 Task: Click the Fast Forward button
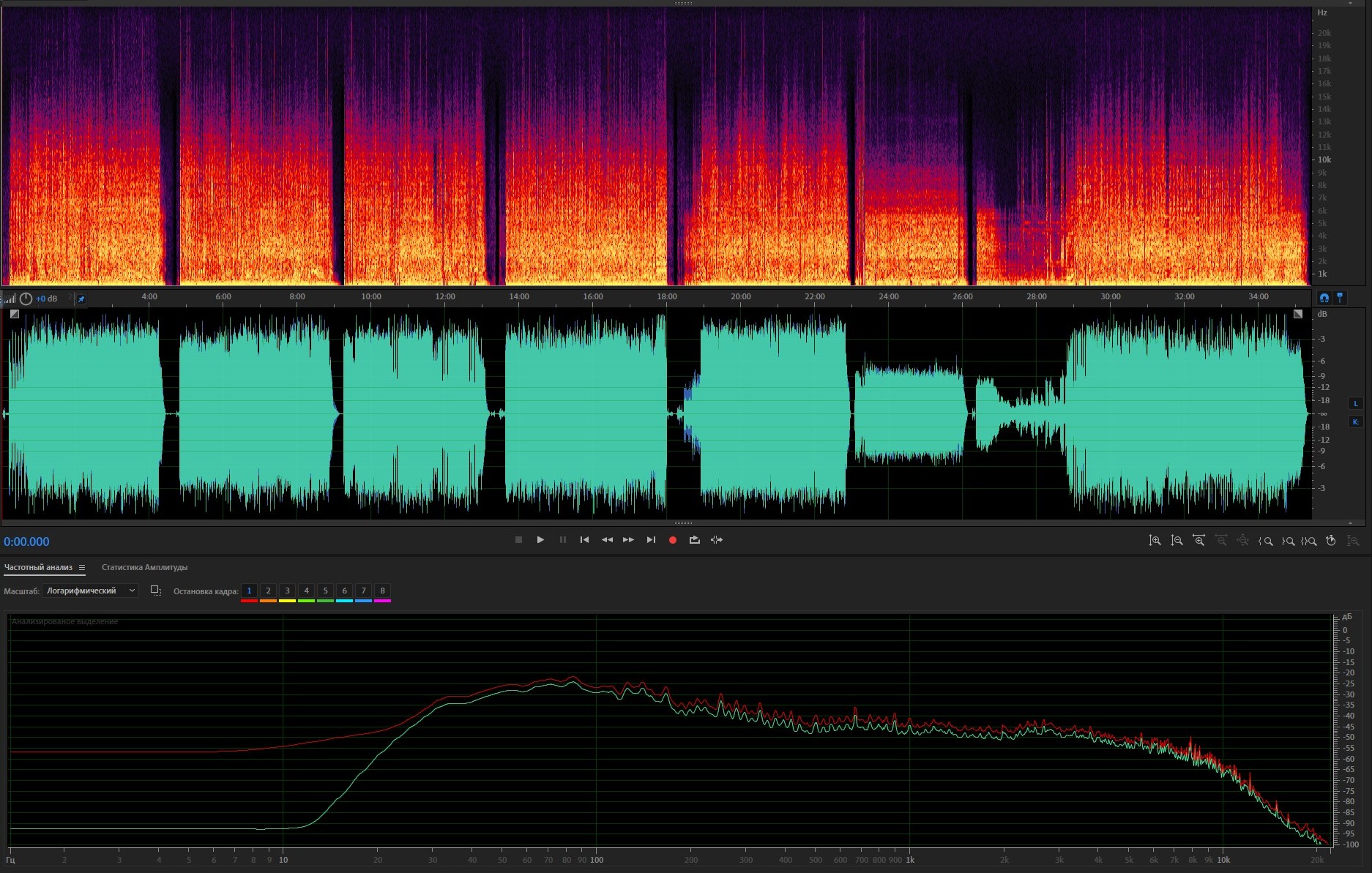coord(628,540)
